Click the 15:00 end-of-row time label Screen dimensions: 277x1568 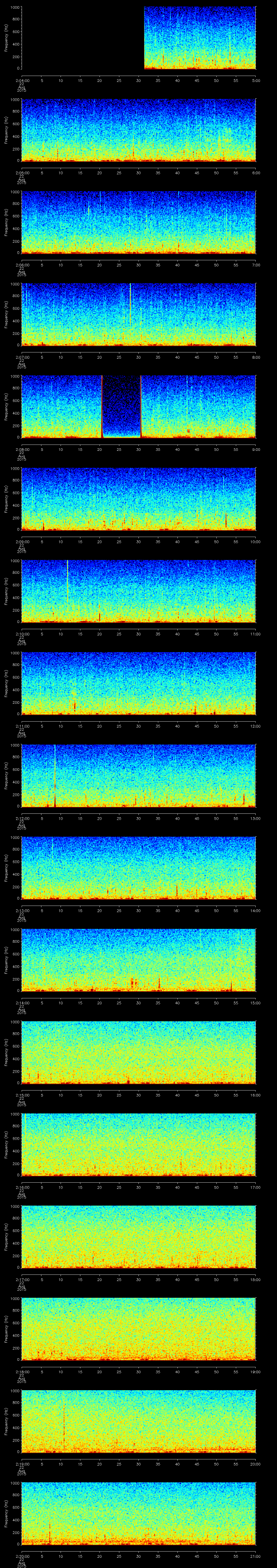point(256,1003)
